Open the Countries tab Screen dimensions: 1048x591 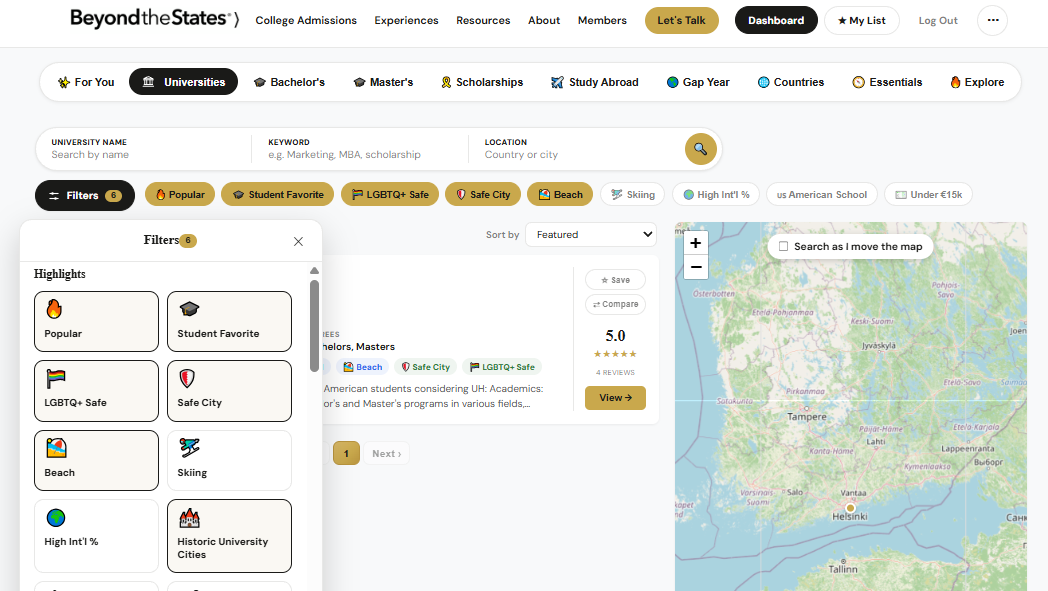[x=791, y=82]
